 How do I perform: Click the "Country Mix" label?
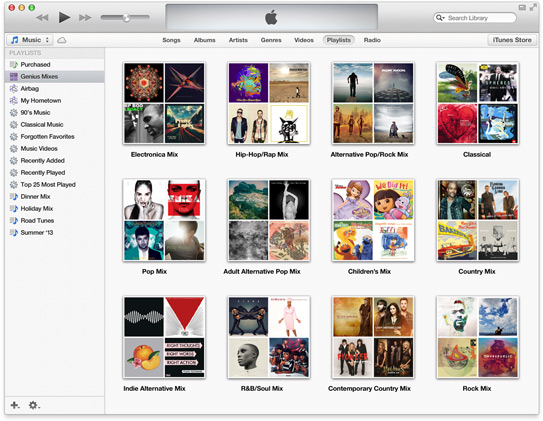click(477, 271)
